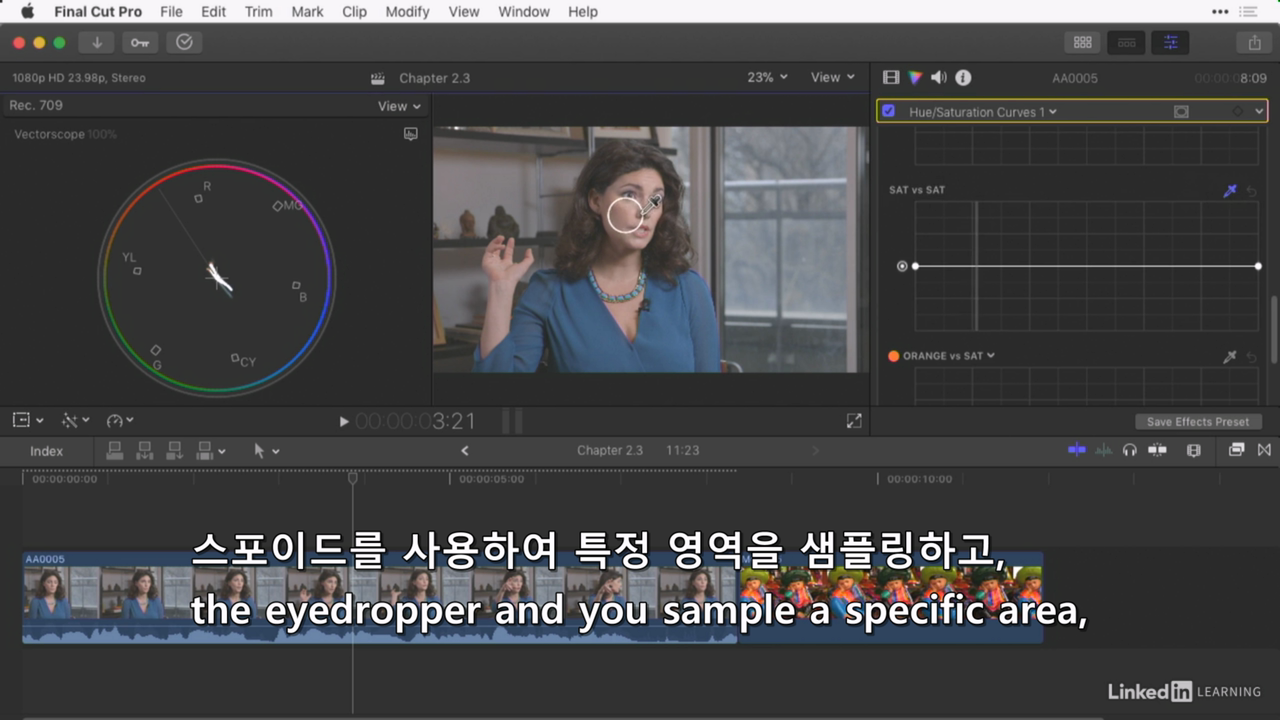Open Background Tasks checkmark icon
The width and height of the screenshot is (1280, 720).
(x=184, y=42)
